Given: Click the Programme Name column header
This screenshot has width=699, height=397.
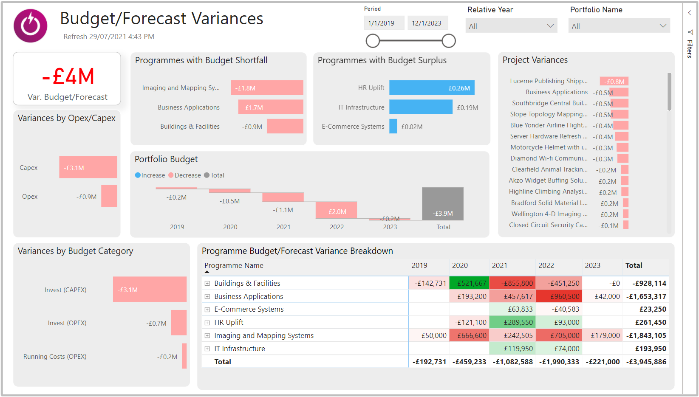Looking at the screenshot, I should point(234,266).
